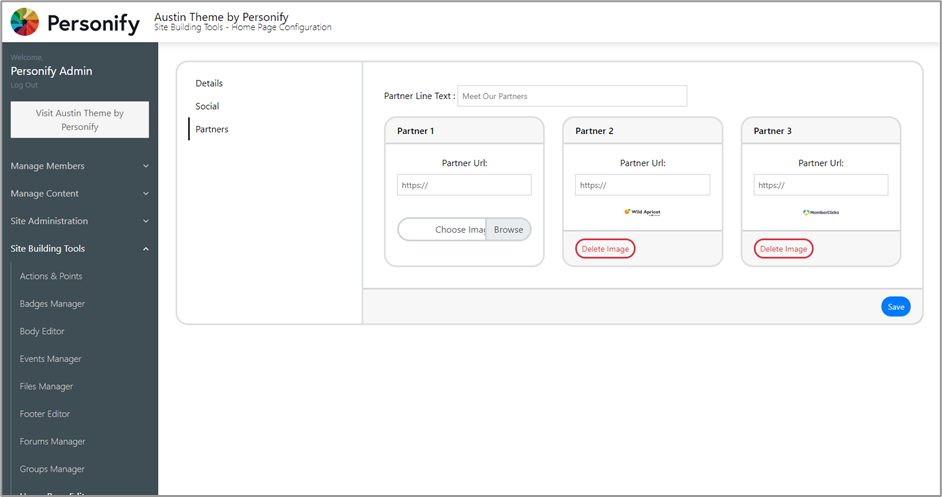Click the MemberClicks partner logo image

coord(821,212)
